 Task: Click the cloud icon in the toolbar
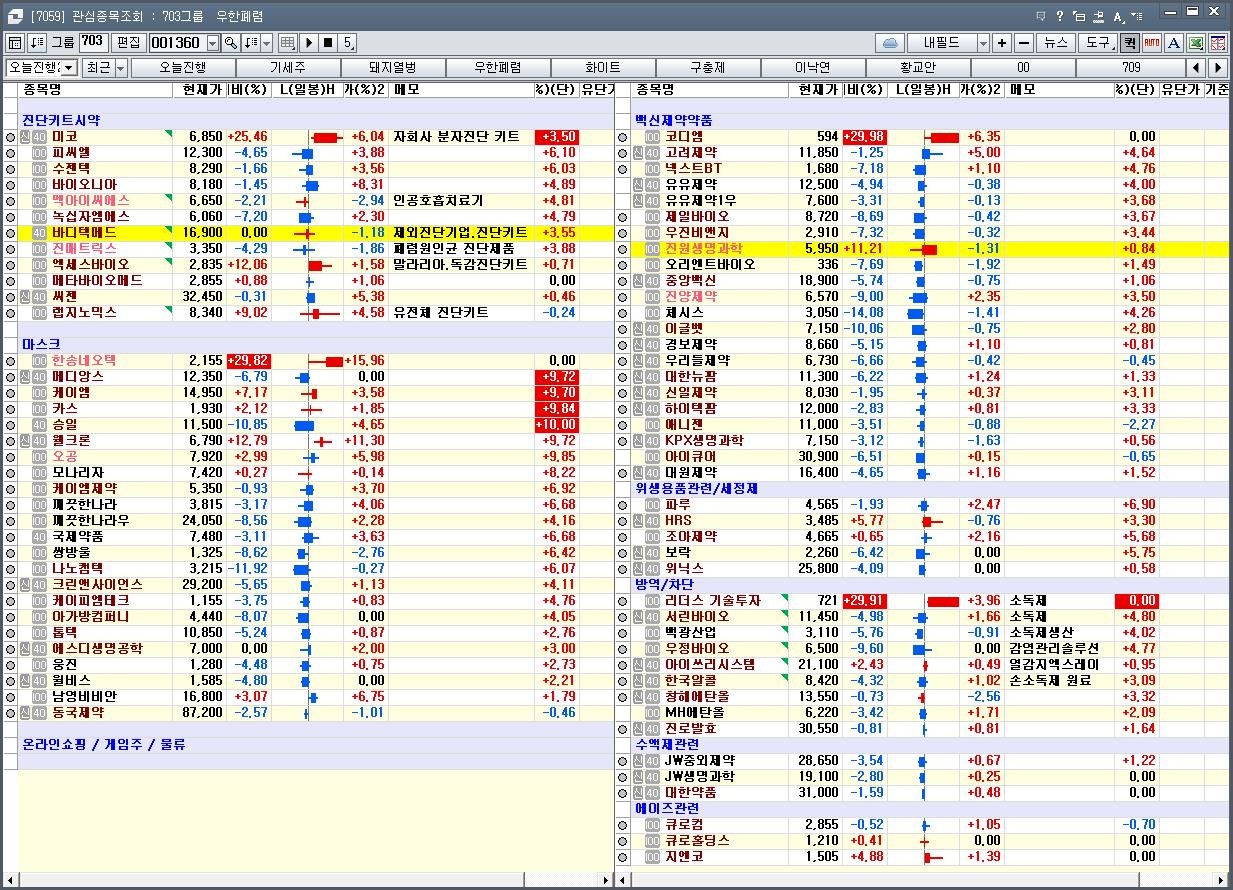click(x=889, y=43)
